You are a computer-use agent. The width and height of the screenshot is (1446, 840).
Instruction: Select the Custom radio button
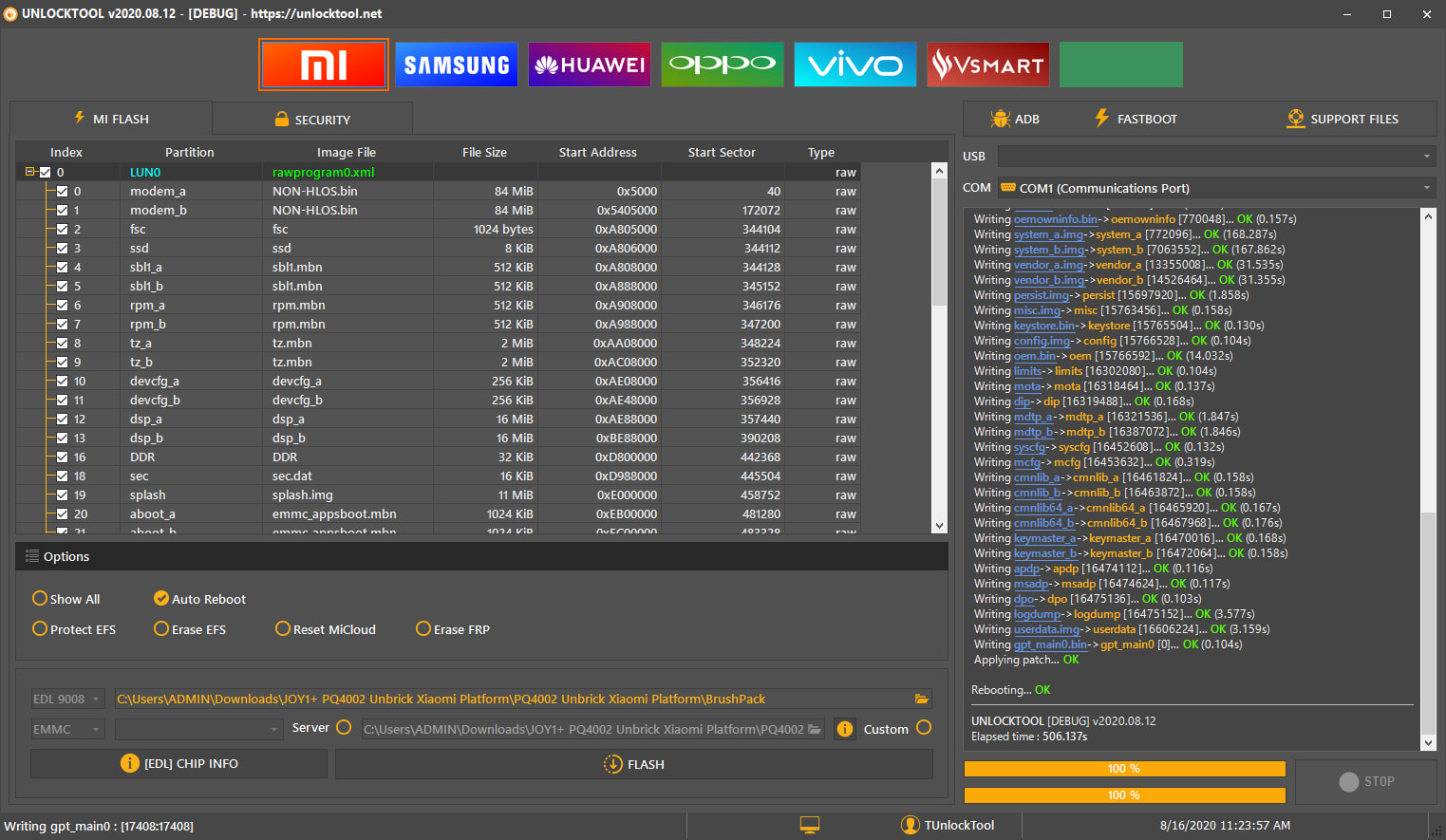pyautogui.click(x=924, y=727)
